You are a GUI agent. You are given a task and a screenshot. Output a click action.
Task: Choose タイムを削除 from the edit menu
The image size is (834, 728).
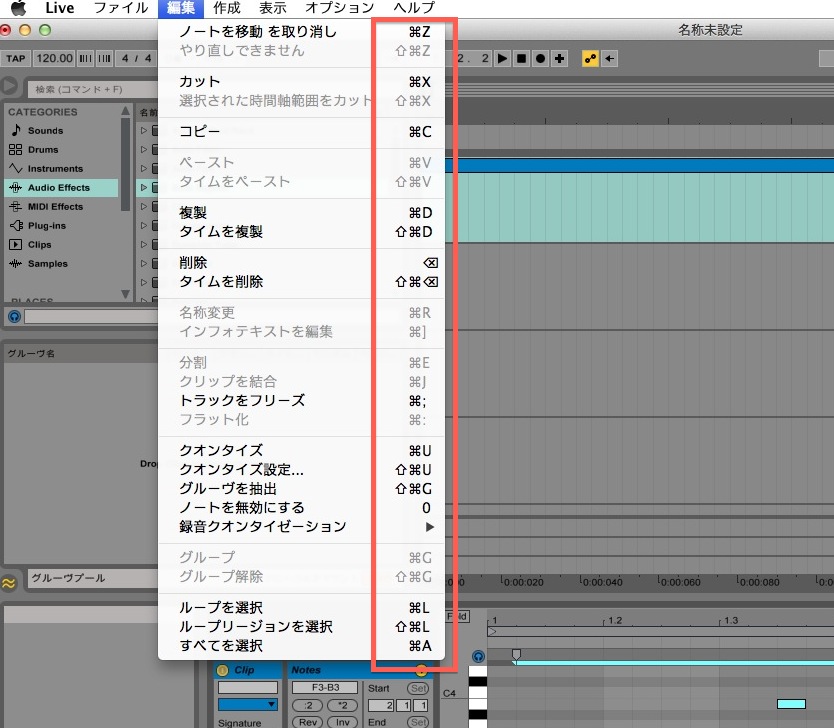pos(302,282)
